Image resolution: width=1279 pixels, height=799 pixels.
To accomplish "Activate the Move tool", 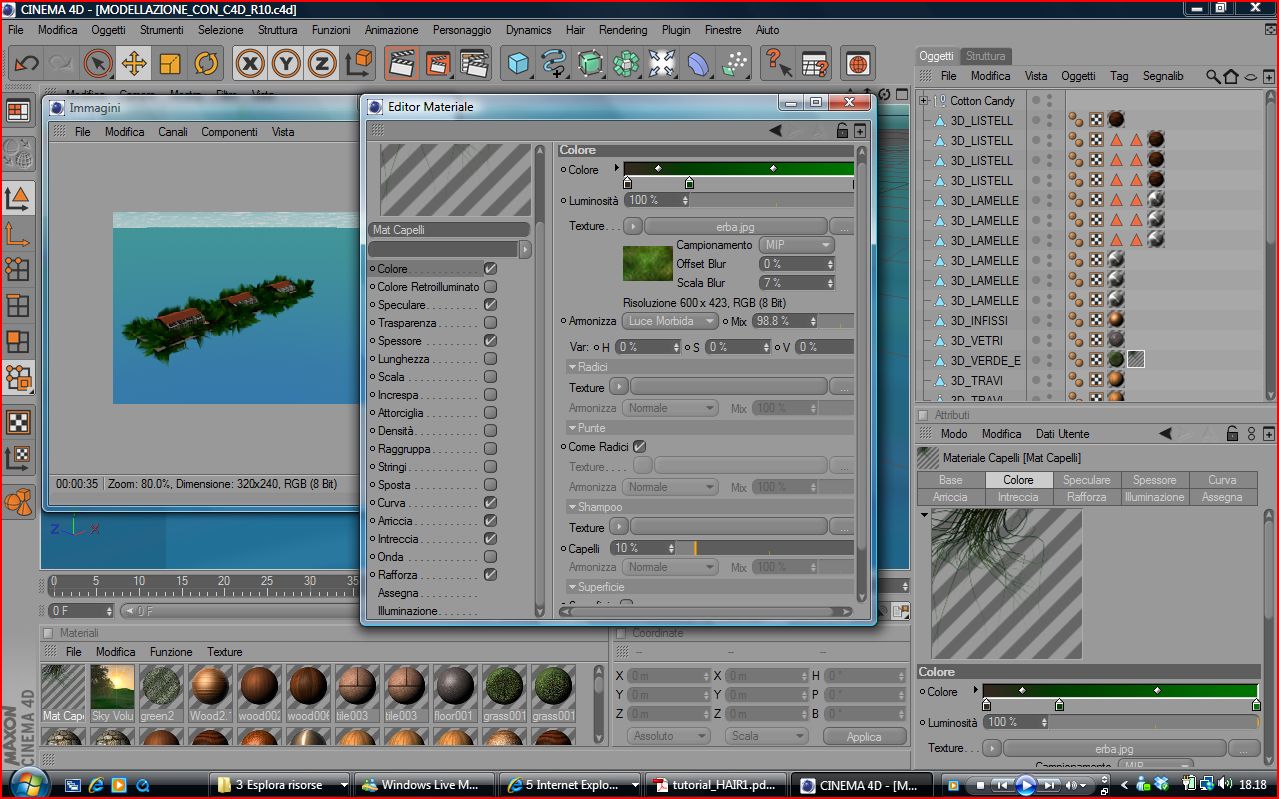I will [133, 64].
